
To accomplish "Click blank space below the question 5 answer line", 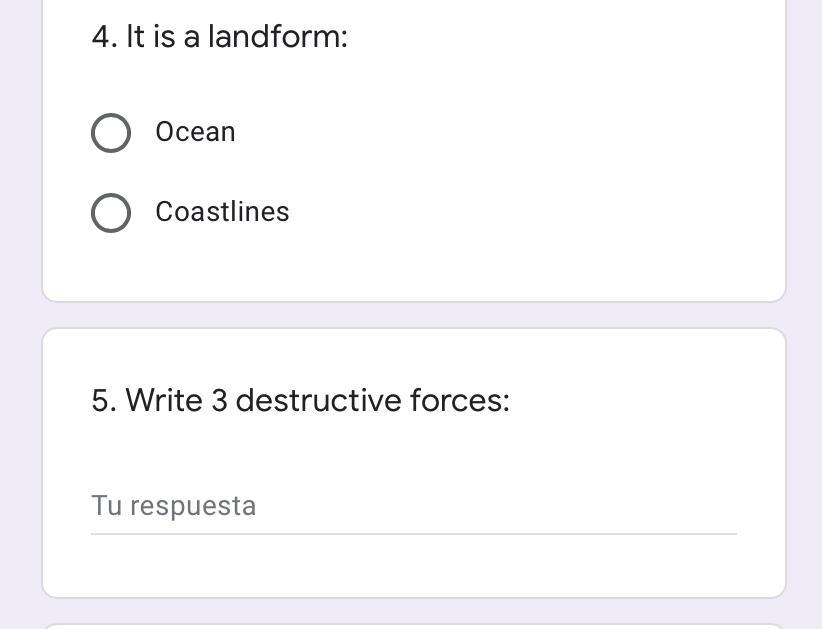I will click(x=413, y=568).
